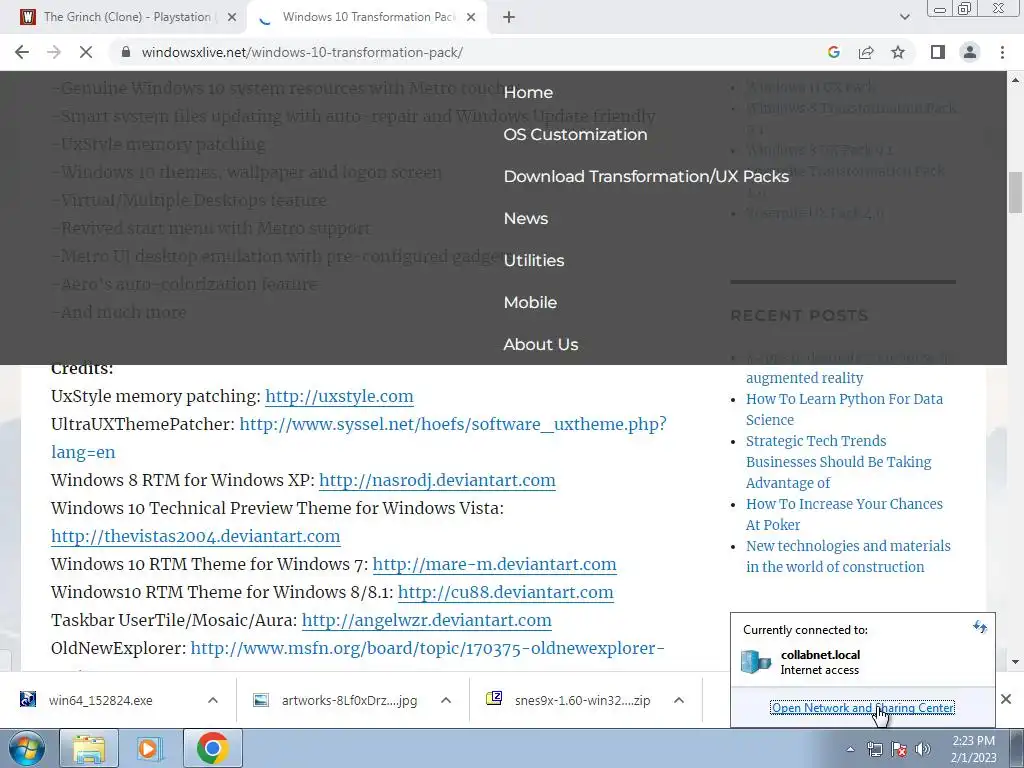Click the share page icon
This screenshot has height=768, width=1024.
coord(866,52)
